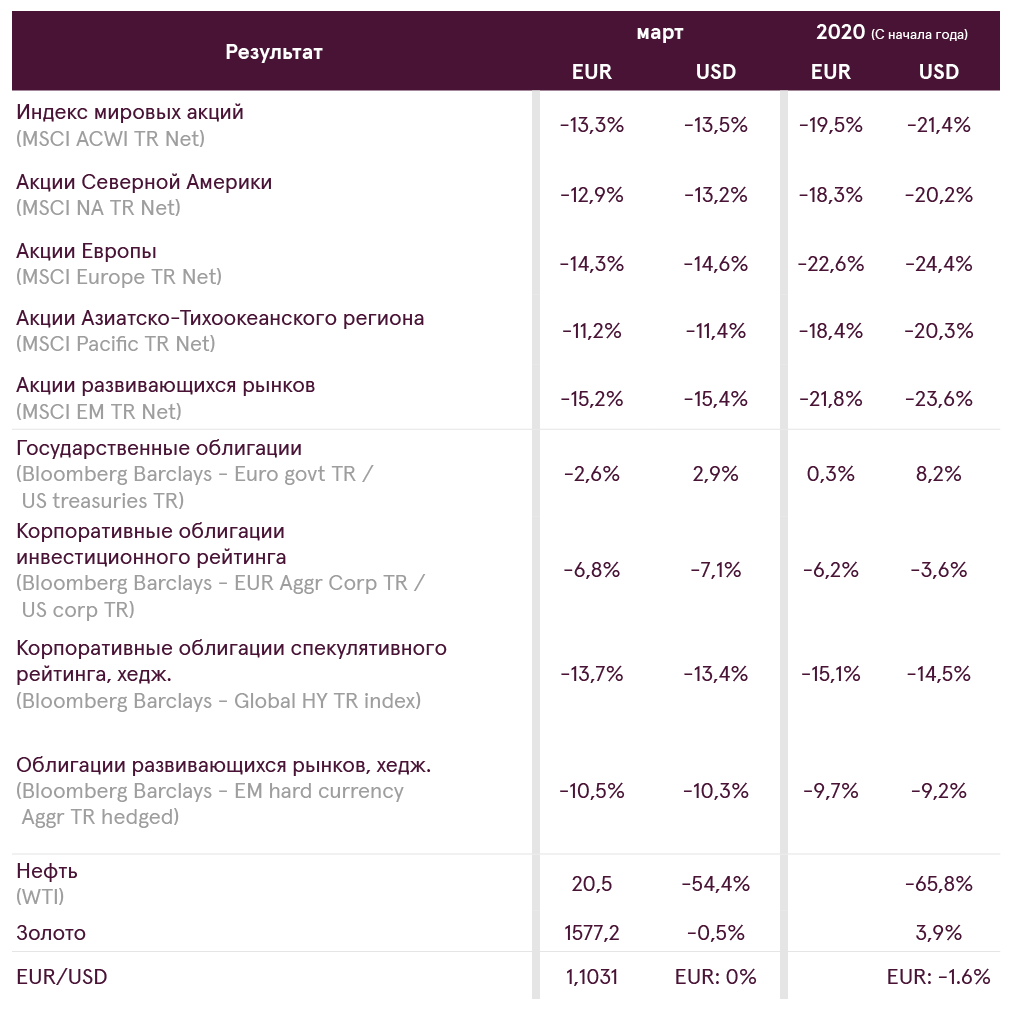Click the value '-23,6%' emerging markets
The height and width of the screenshot is (1024, 1024).
[x=938, y=399]
